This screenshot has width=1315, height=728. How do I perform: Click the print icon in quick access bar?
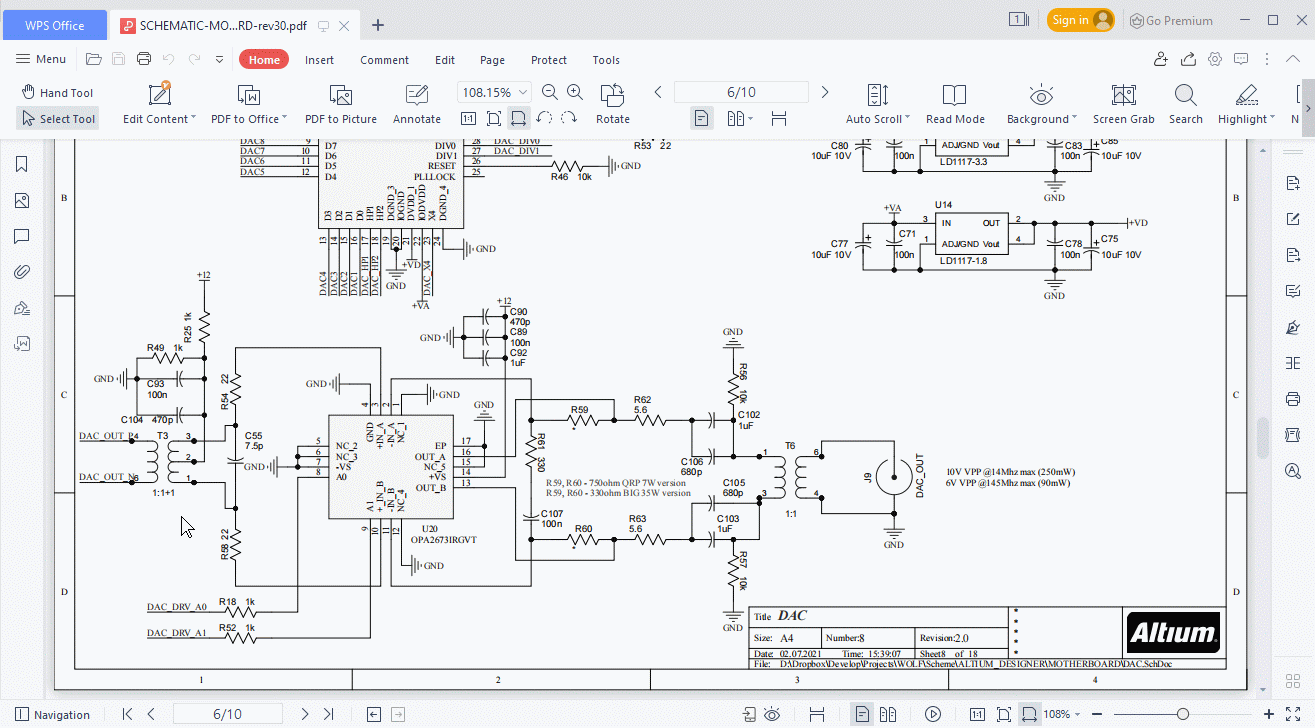[144, 60]
